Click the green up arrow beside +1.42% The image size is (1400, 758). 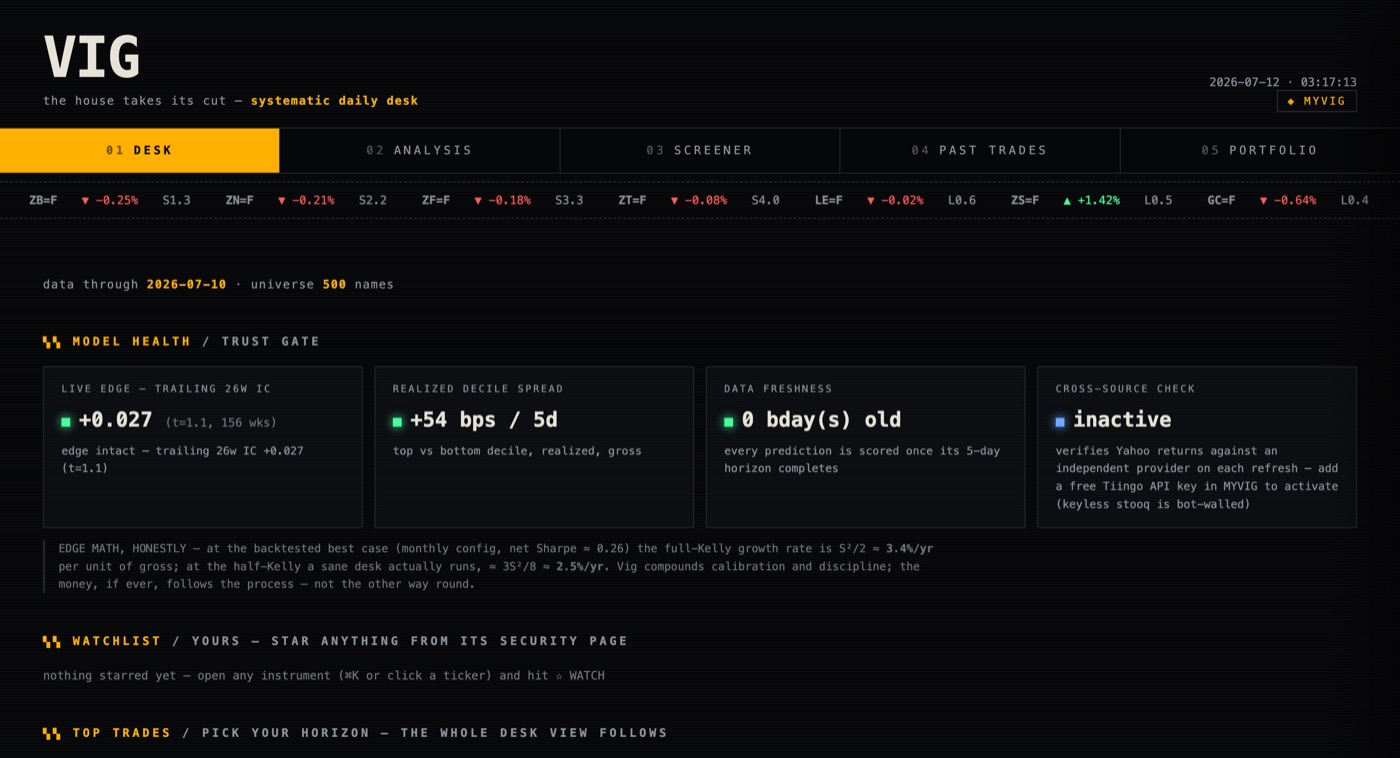point(1067,201)
